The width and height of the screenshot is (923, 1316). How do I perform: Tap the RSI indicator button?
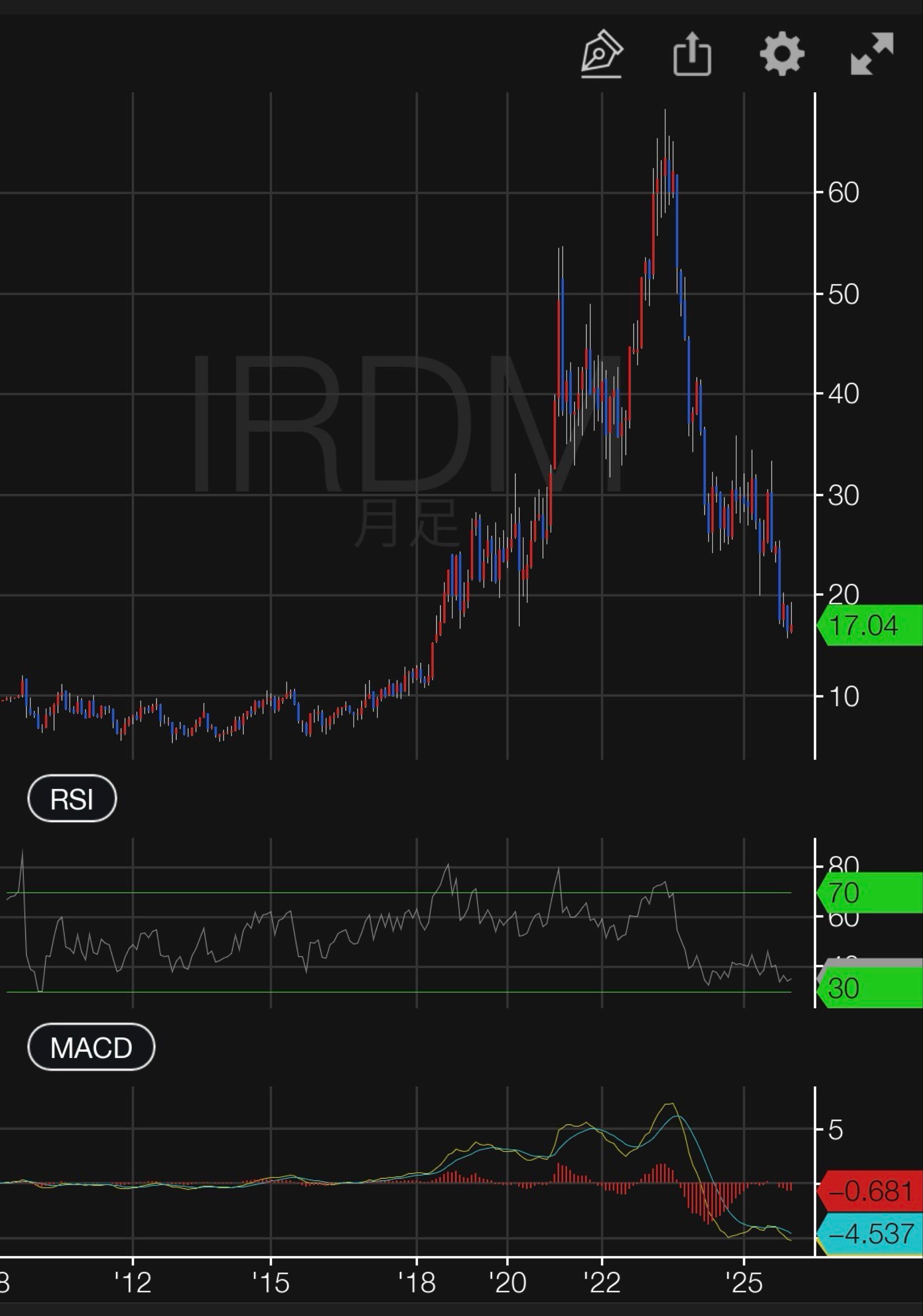[72, 798]
